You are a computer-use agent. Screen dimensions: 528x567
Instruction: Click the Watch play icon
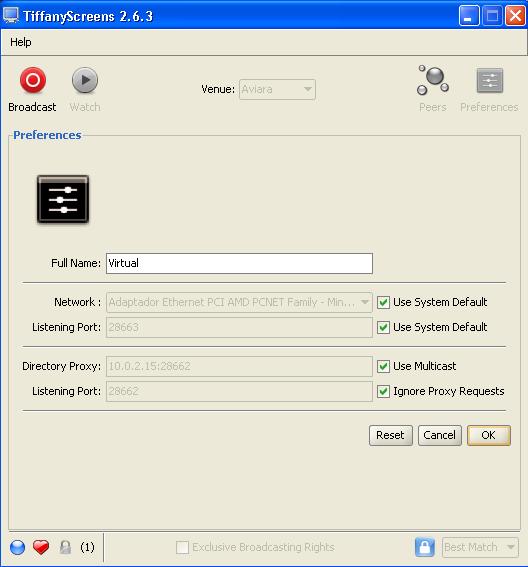pos(85,80)
